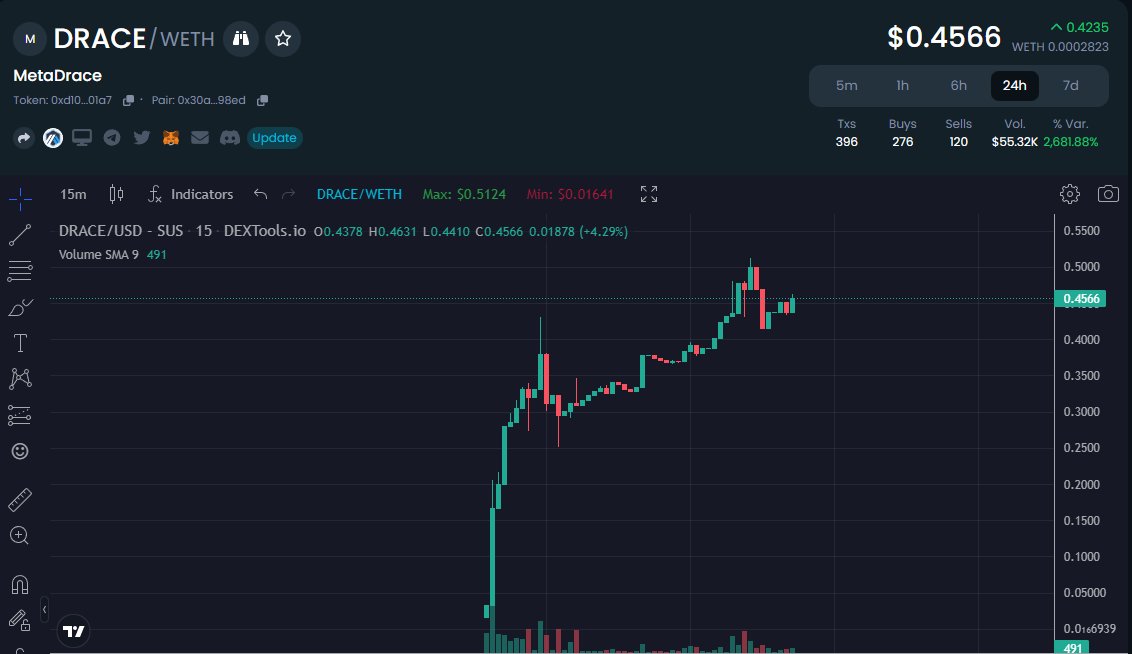
Task: Enter fullscreen chart mode
Action: coord(649,194)
